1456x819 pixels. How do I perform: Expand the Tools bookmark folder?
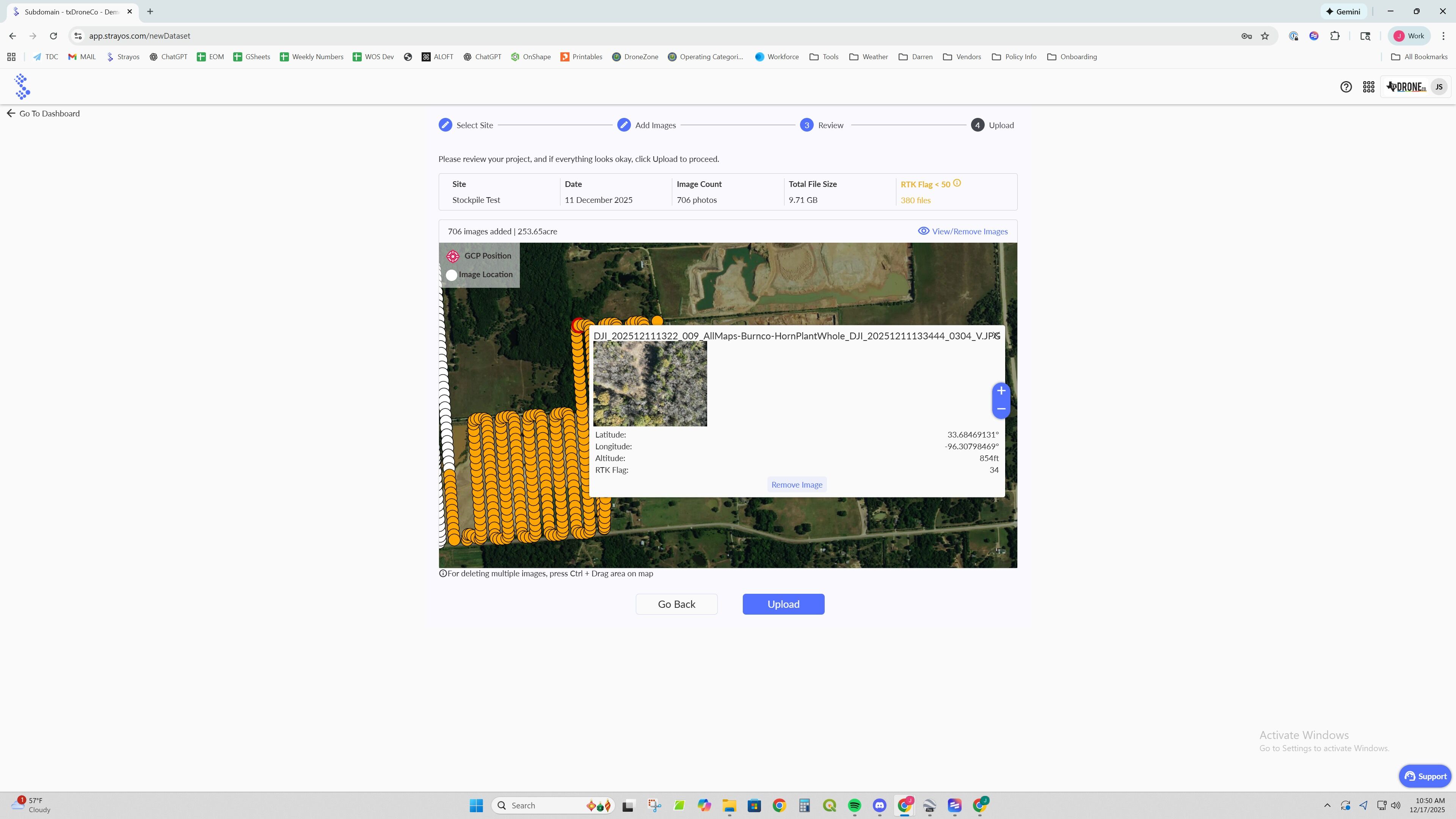click(x=824, y=56)
